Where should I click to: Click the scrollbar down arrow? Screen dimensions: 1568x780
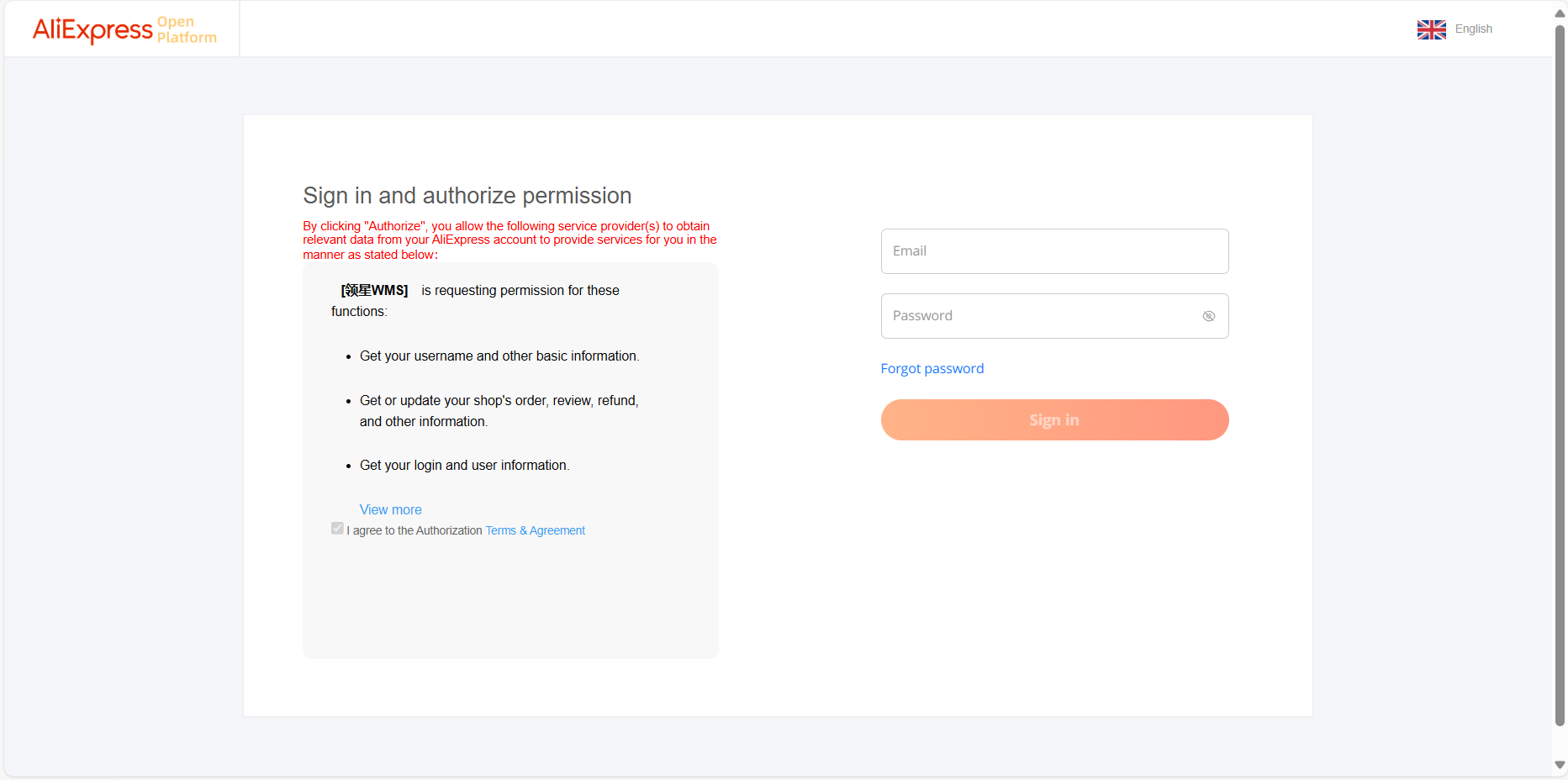(x=1560, y=765)
